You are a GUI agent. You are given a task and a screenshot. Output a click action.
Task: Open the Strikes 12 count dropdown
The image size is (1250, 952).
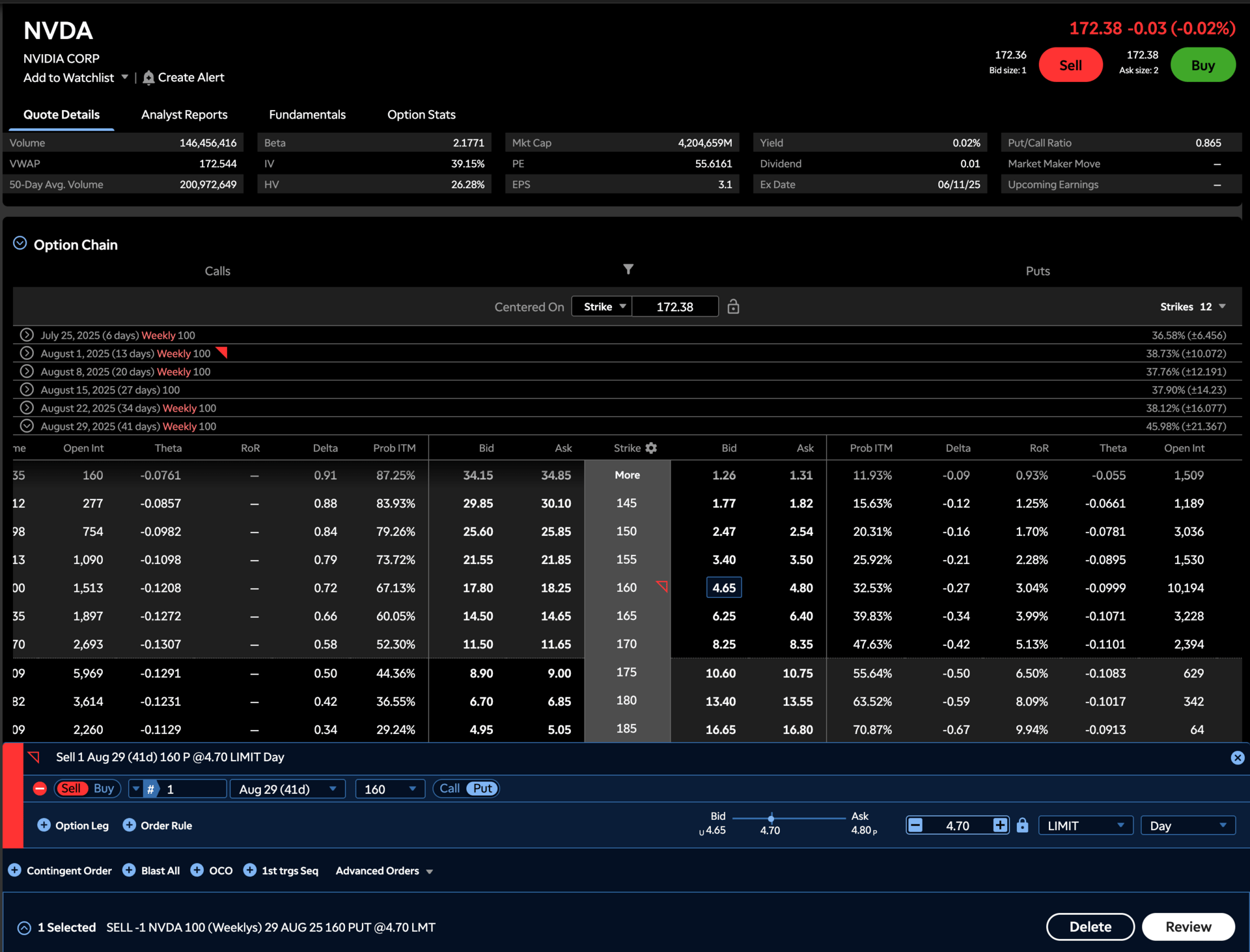click(1193, 307)
